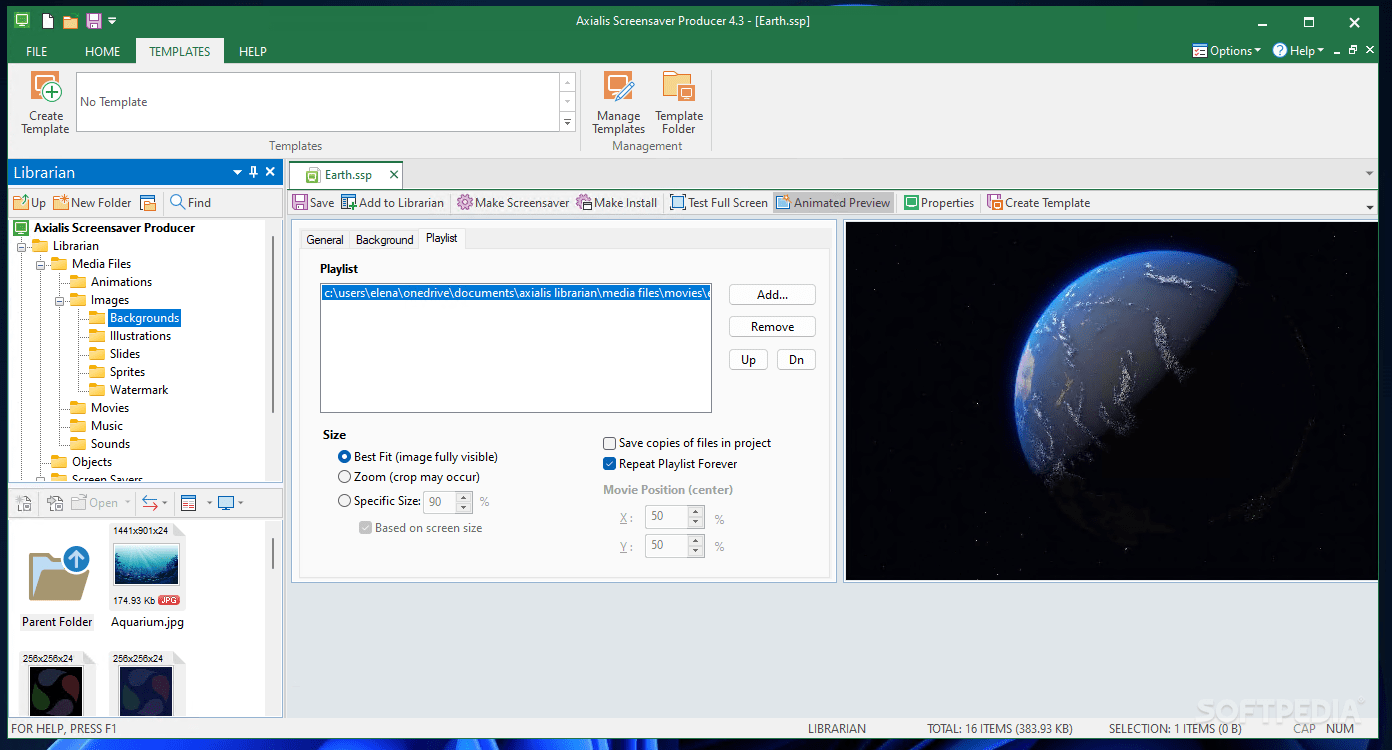Open the Make Screensaver tool
Screen dimensions: 1392x750
tap(512, 202)
